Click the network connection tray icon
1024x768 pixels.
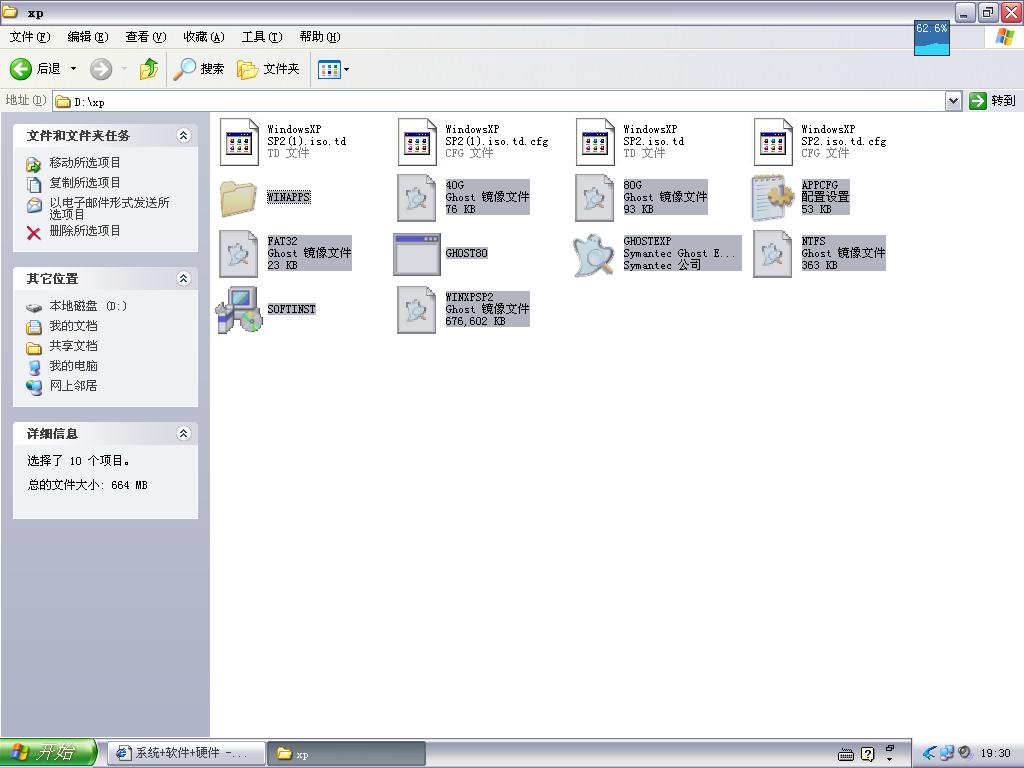[947, 754]
